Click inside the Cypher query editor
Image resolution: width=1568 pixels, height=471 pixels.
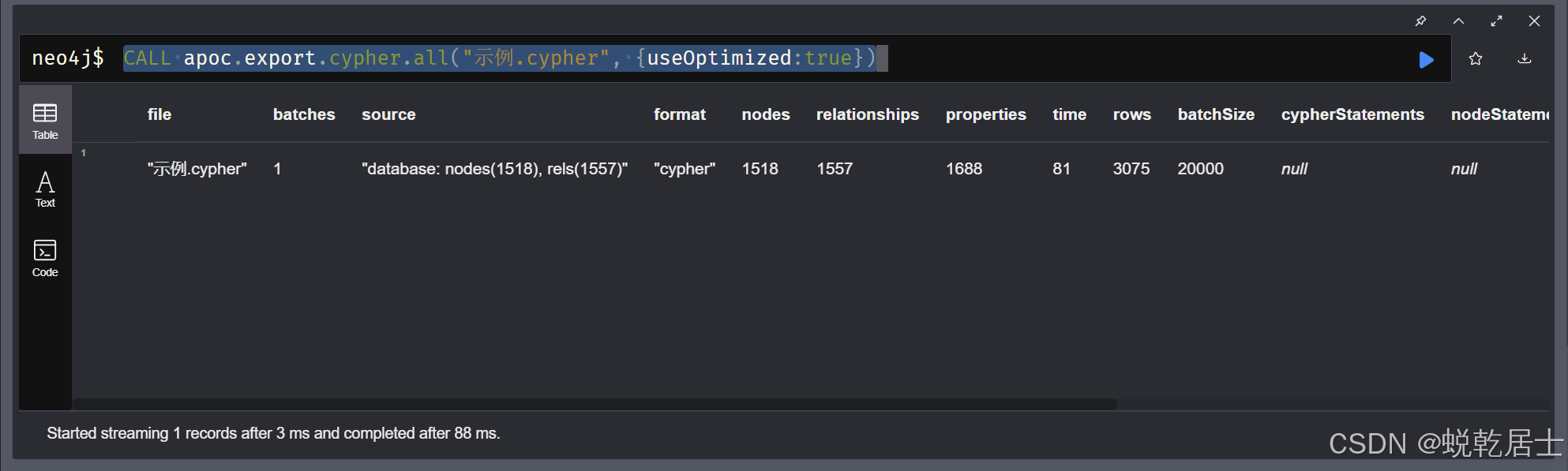(734, 58)
